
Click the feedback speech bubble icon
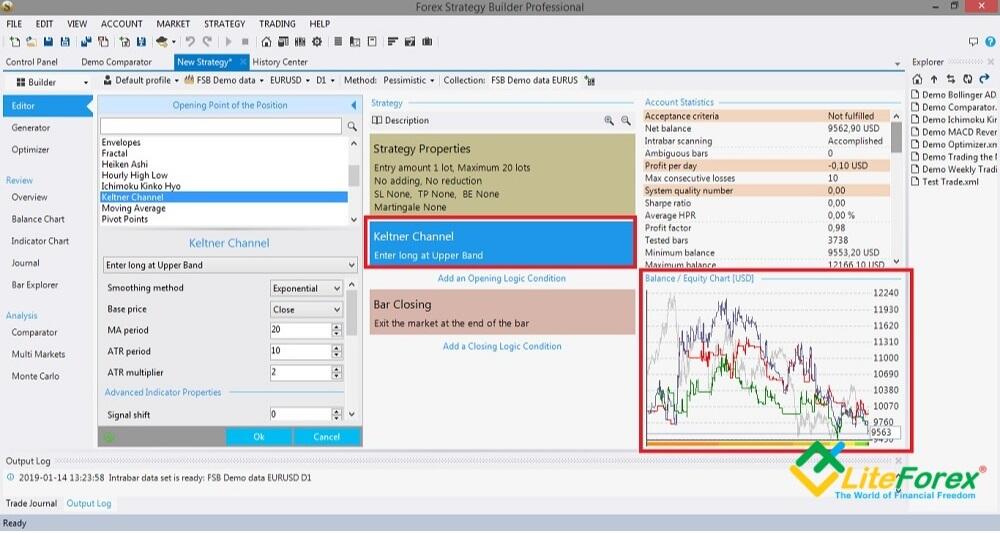(x=973, y=42)
